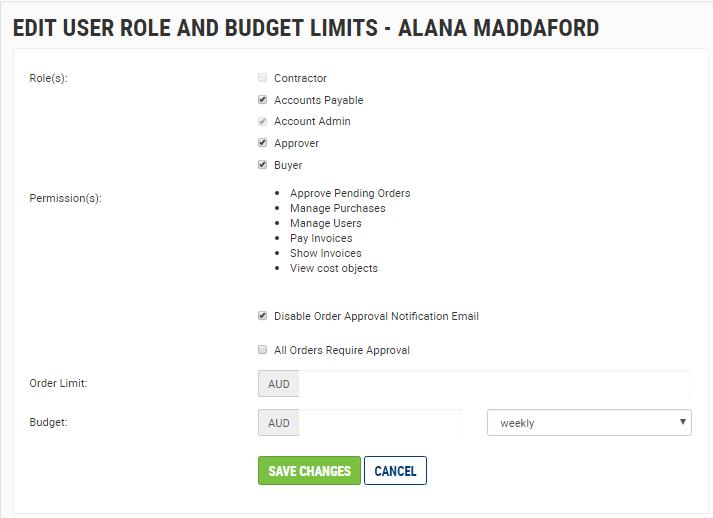Click the Order Limit amount field

coord(494,384)
